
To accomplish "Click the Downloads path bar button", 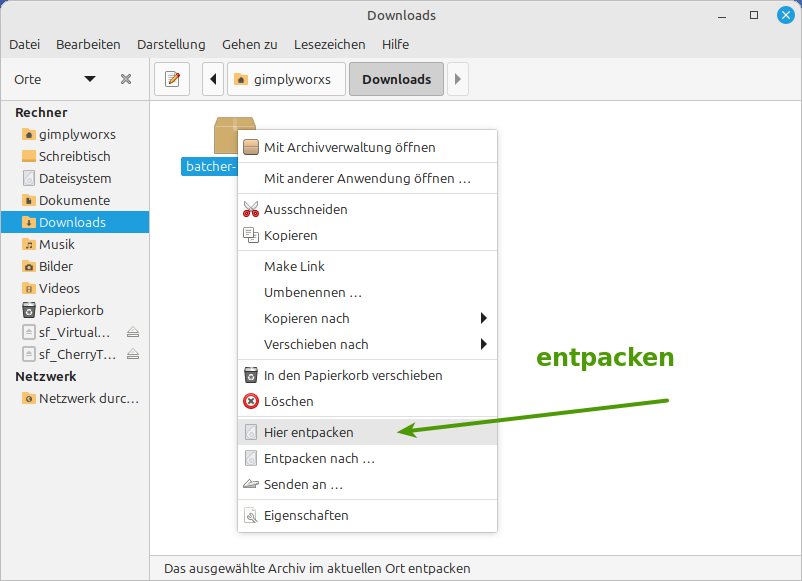I will tap(396, 79).
